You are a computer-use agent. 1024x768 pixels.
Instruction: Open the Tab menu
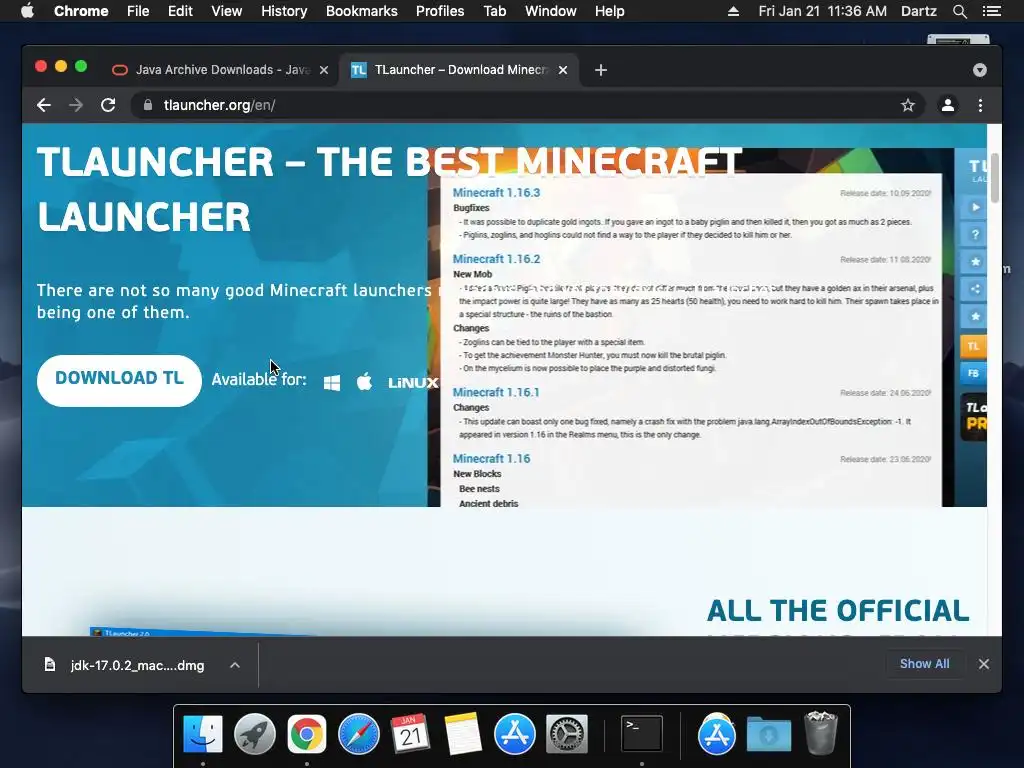click(x=495, y=11)
